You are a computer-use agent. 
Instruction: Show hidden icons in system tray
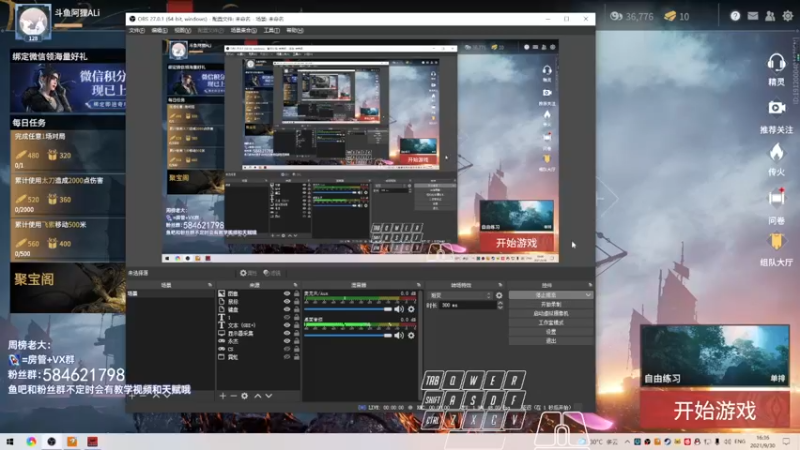(627, 441)
